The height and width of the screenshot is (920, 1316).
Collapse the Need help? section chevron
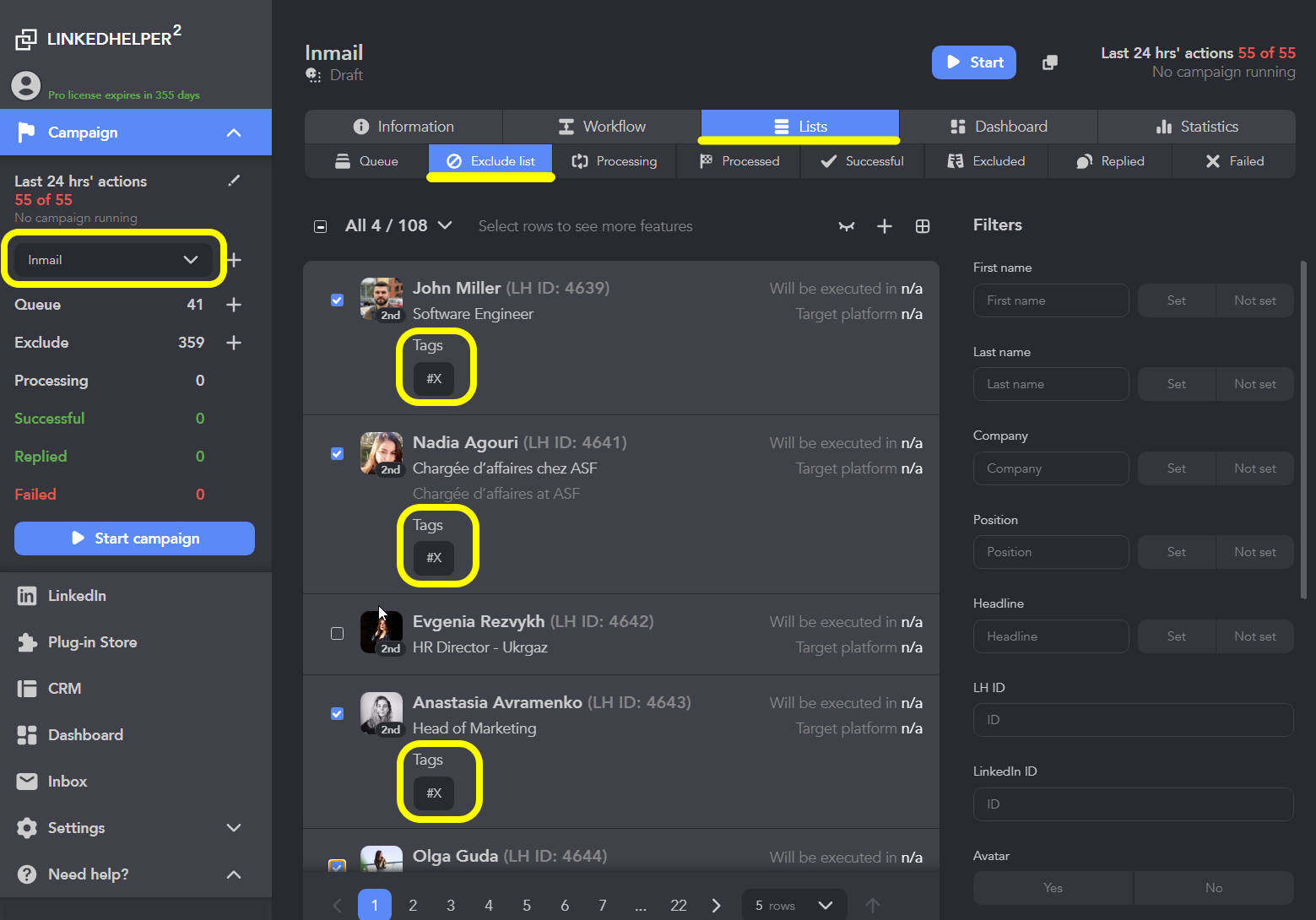click(x=234, y=874)
